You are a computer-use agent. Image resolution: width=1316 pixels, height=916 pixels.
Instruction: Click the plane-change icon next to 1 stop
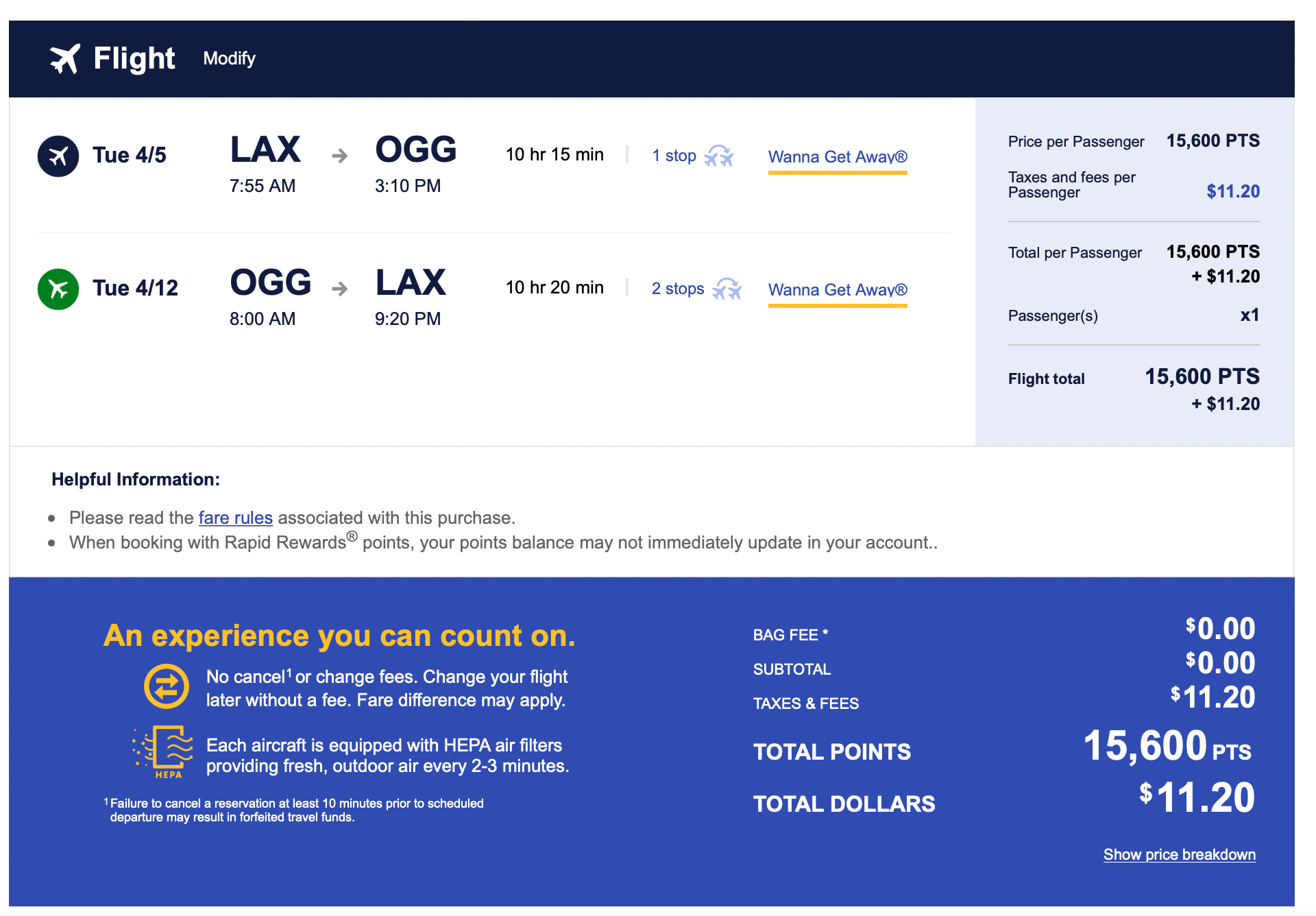[x=718, y=156]
